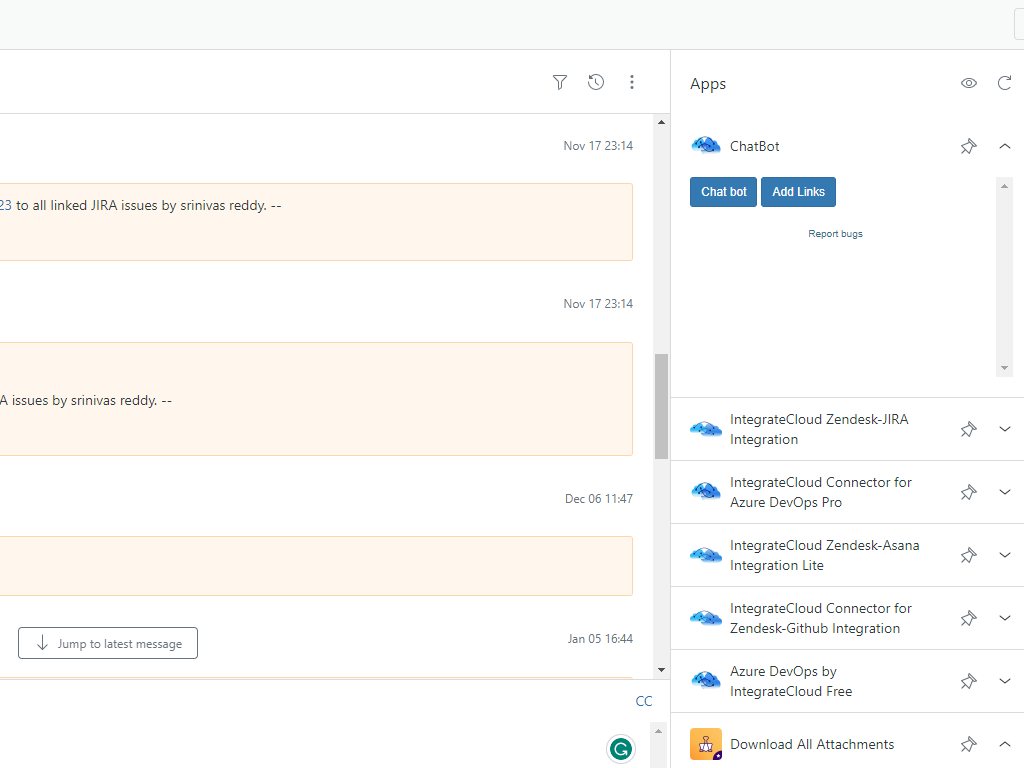Viewport: 1024px width, 768px height.
Task: Pin the Zendesk-Asana Integration Lite app
Action: click(x=968, y=555)
